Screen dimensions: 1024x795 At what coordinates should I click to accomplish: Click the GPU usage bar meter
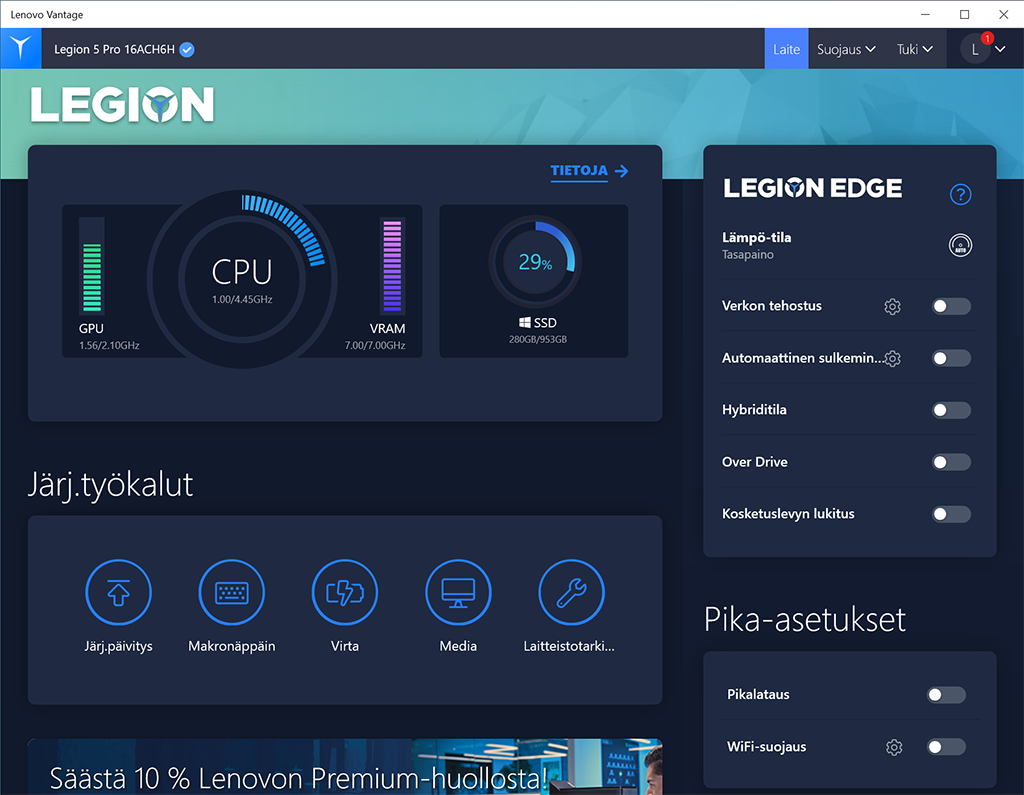point(92,265)
